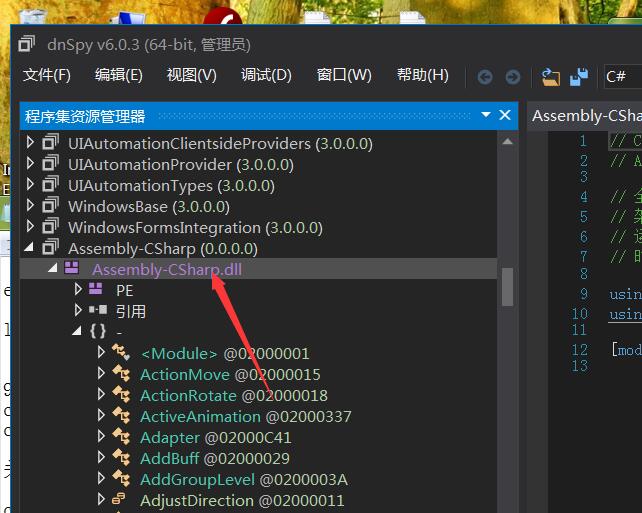Expand UIAutomationTypes node
Image resolution: width=642 pixels, height=513 pixels.
[x=30, y=184]
